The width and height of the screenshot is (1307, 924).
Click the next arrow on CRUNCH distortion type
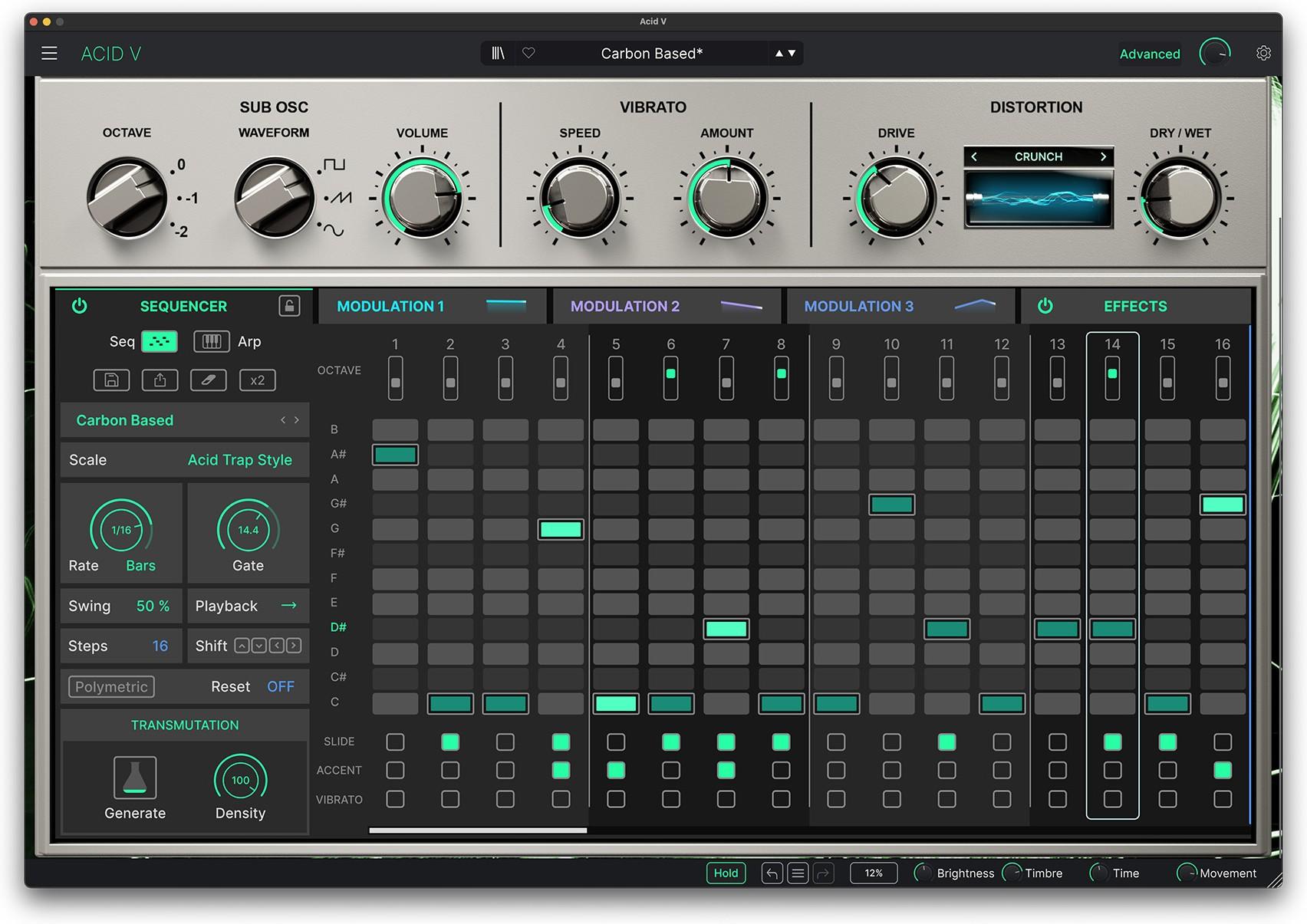click(x=1103, y=156)
